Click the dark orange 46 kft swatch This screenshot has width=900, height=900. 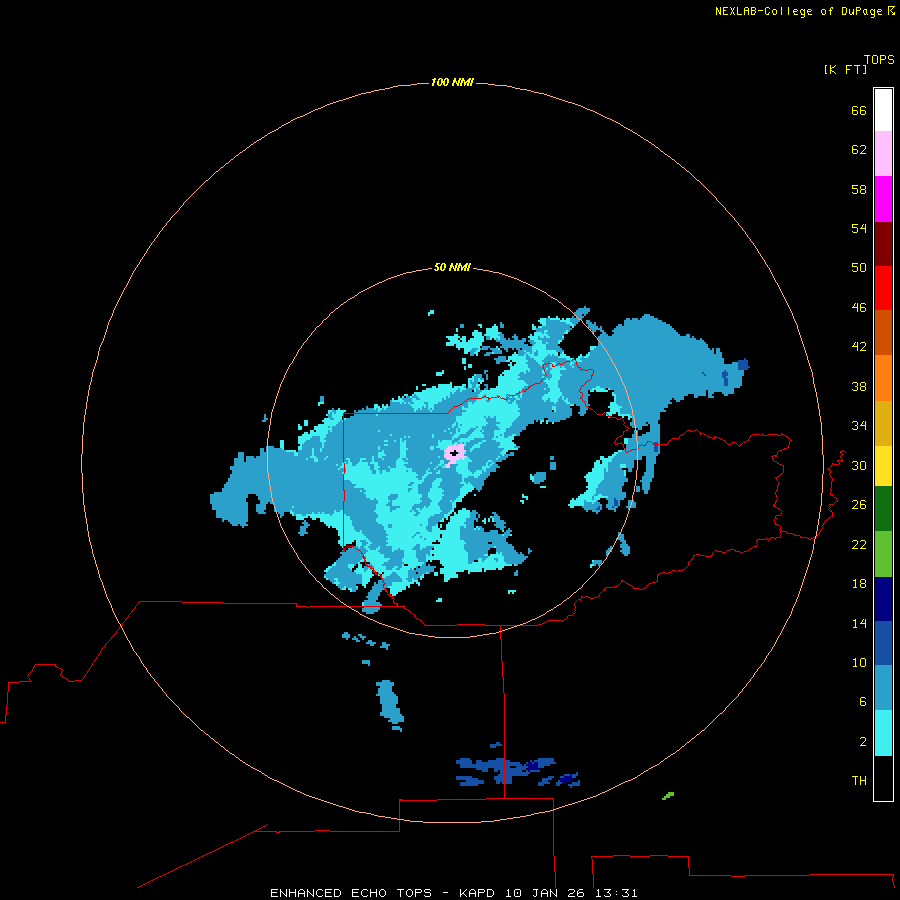883,332
